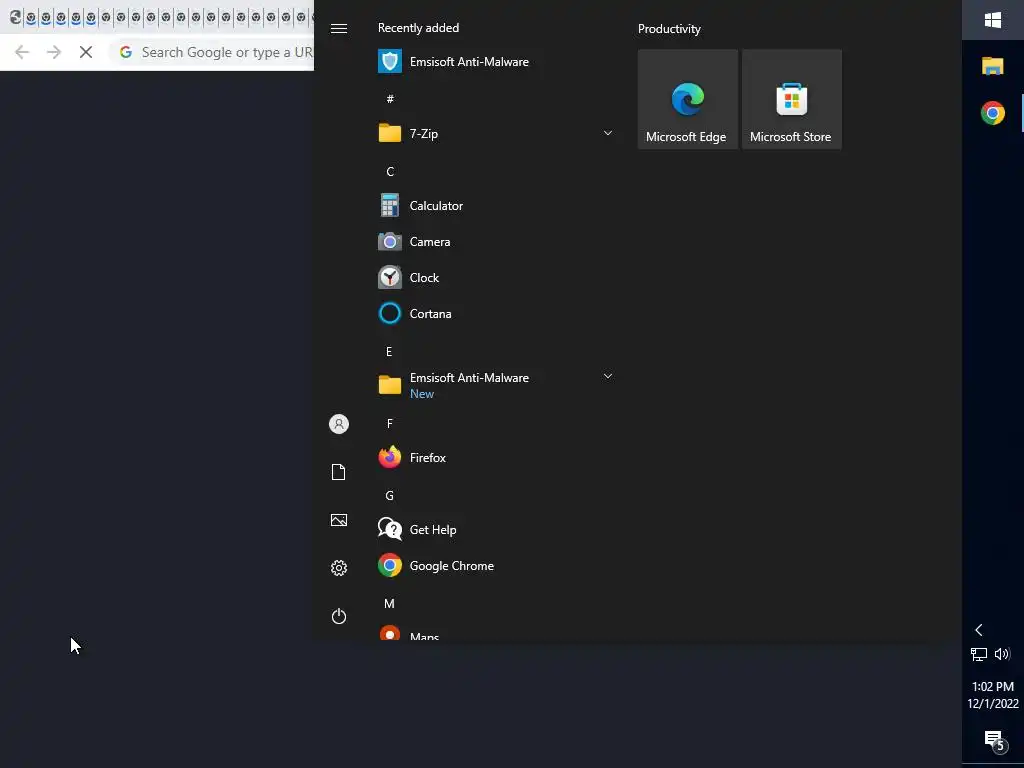Go back in the Chrome window
This screenshot has height=768, width=1024.
tap(22, 52)
